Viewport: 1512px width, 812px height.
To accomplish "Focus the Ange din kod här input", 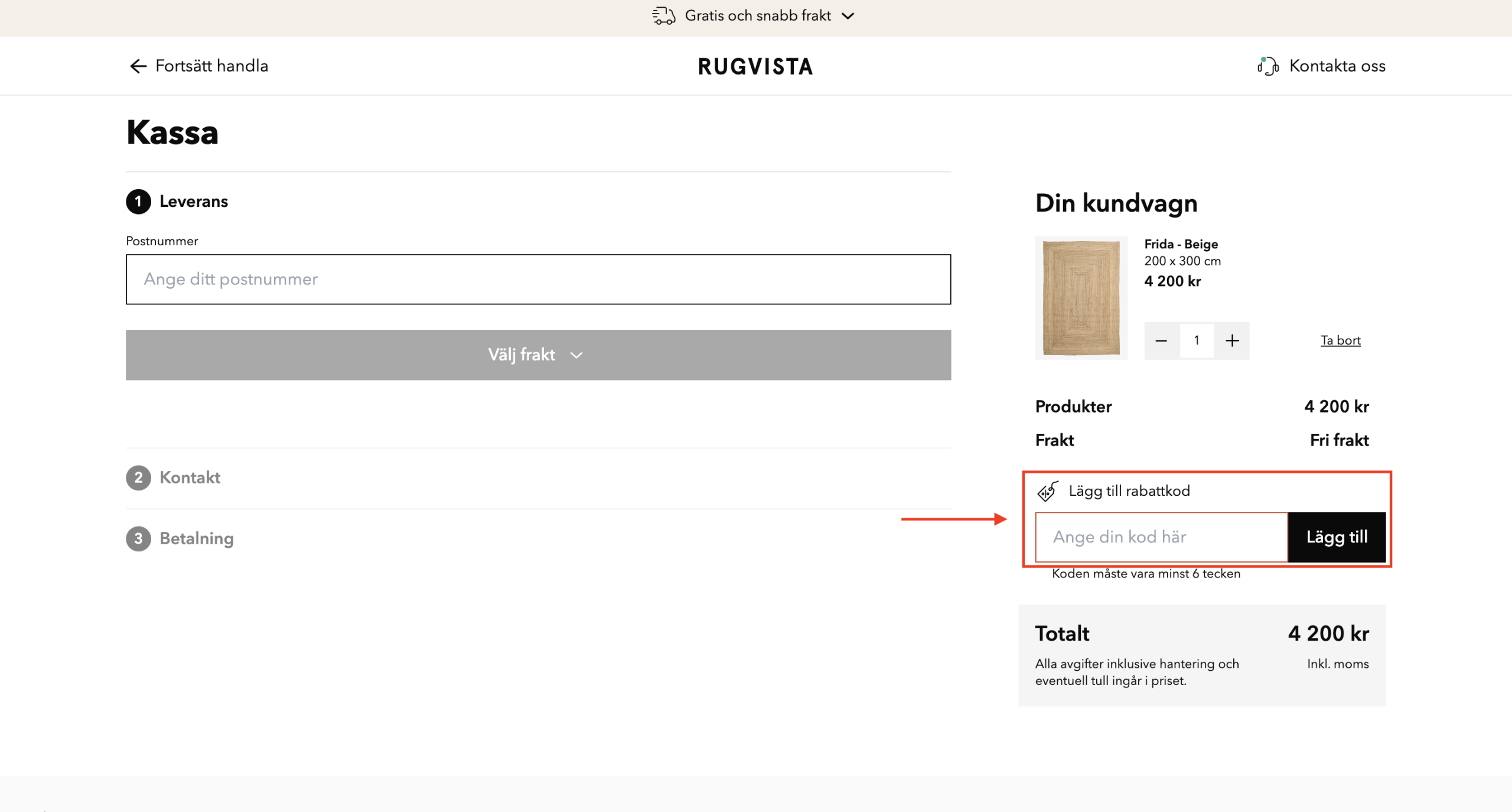I will point(1161,537).
